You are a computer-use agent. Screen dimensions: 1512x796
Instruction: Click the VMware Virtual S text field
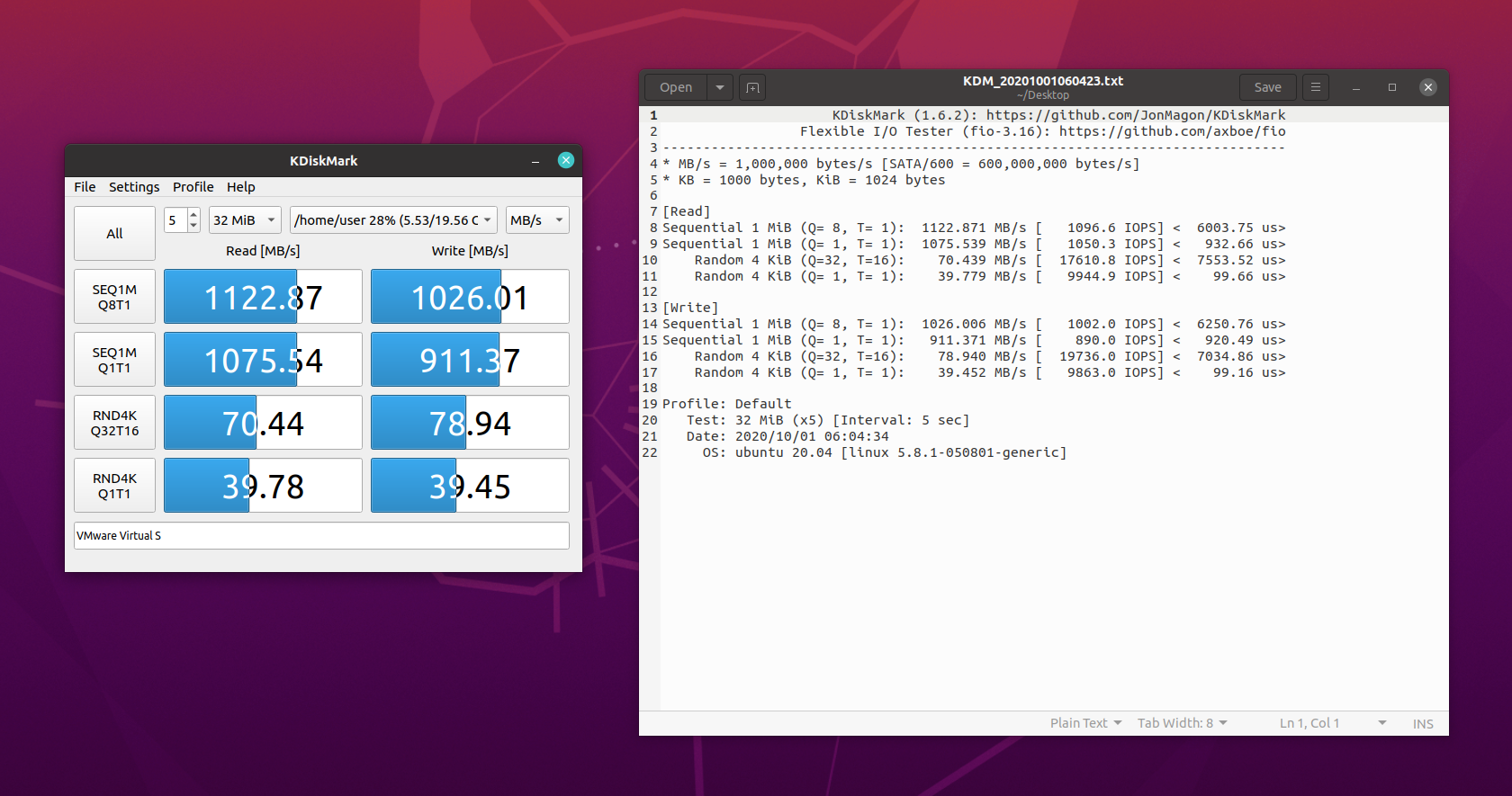tap(321, 536)
